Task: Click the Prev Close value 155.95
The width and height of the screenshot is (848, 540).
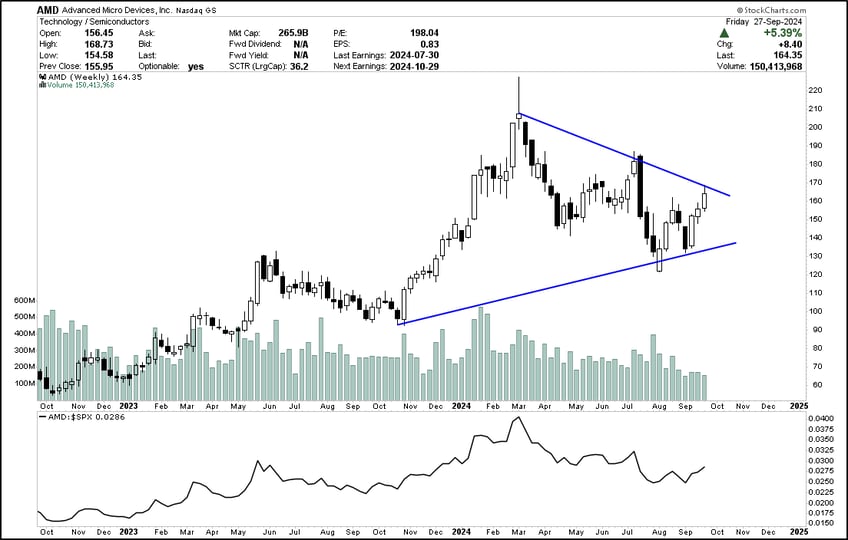Action: (98, 66)
